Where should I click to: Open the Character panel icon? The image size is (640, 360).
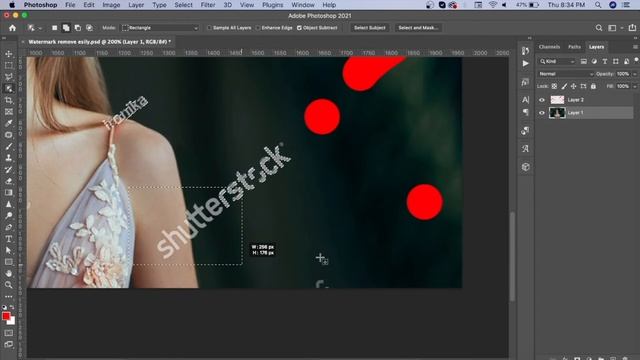[x=525, y=100]
